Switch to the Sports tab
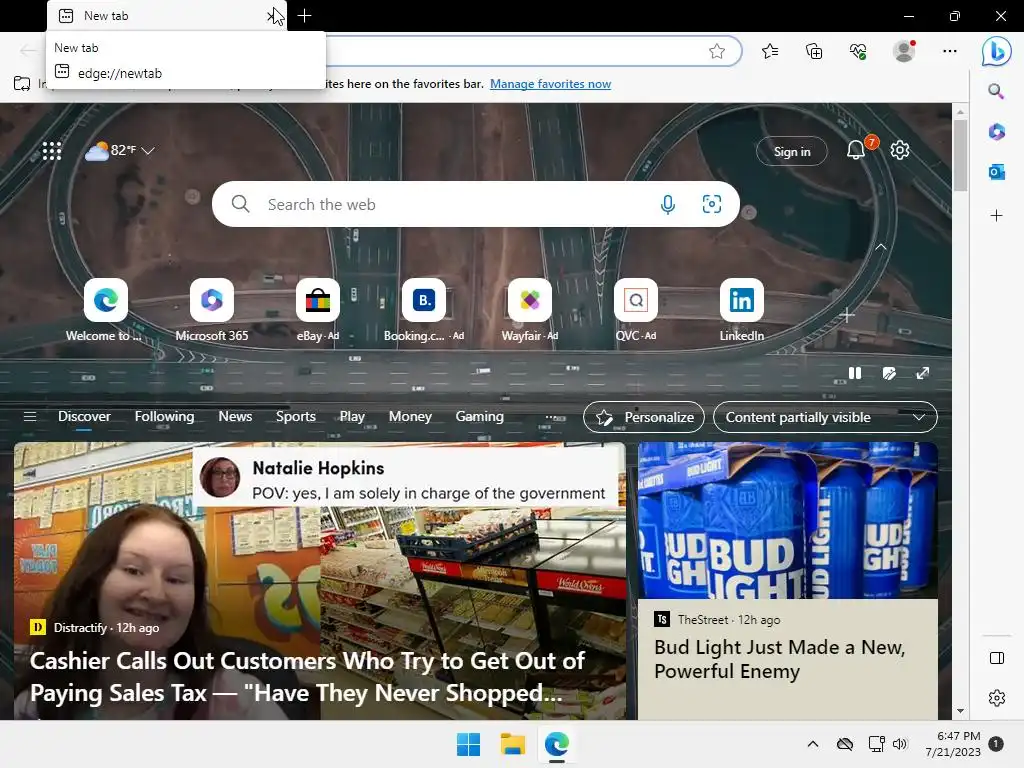Viewport: 1024px width, 768px height. pyautogui.click(x=296, y=417)
